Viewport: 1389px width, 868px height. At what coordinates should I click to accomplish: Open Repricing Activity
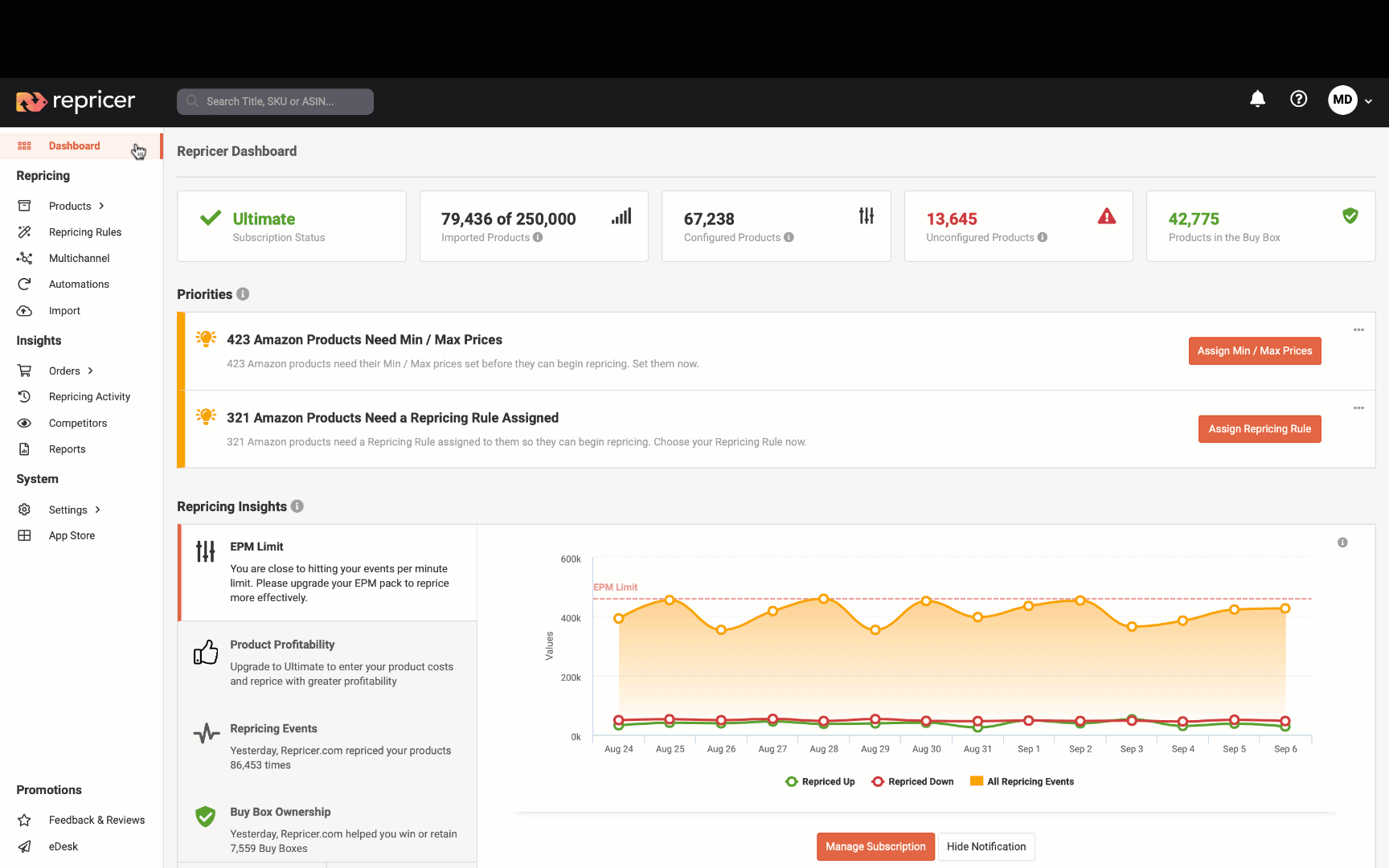coord(90,397)
